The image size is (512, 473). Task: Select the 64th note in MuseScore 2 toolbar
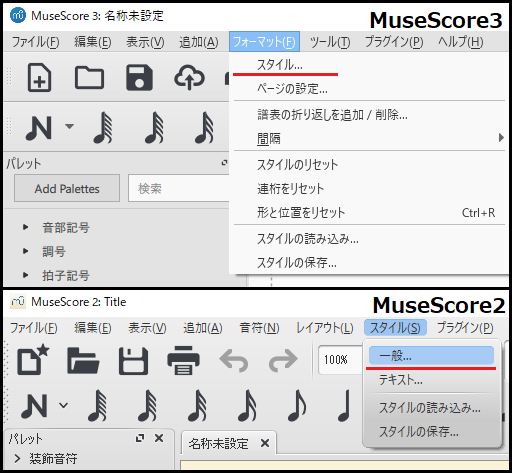point(147,405)
